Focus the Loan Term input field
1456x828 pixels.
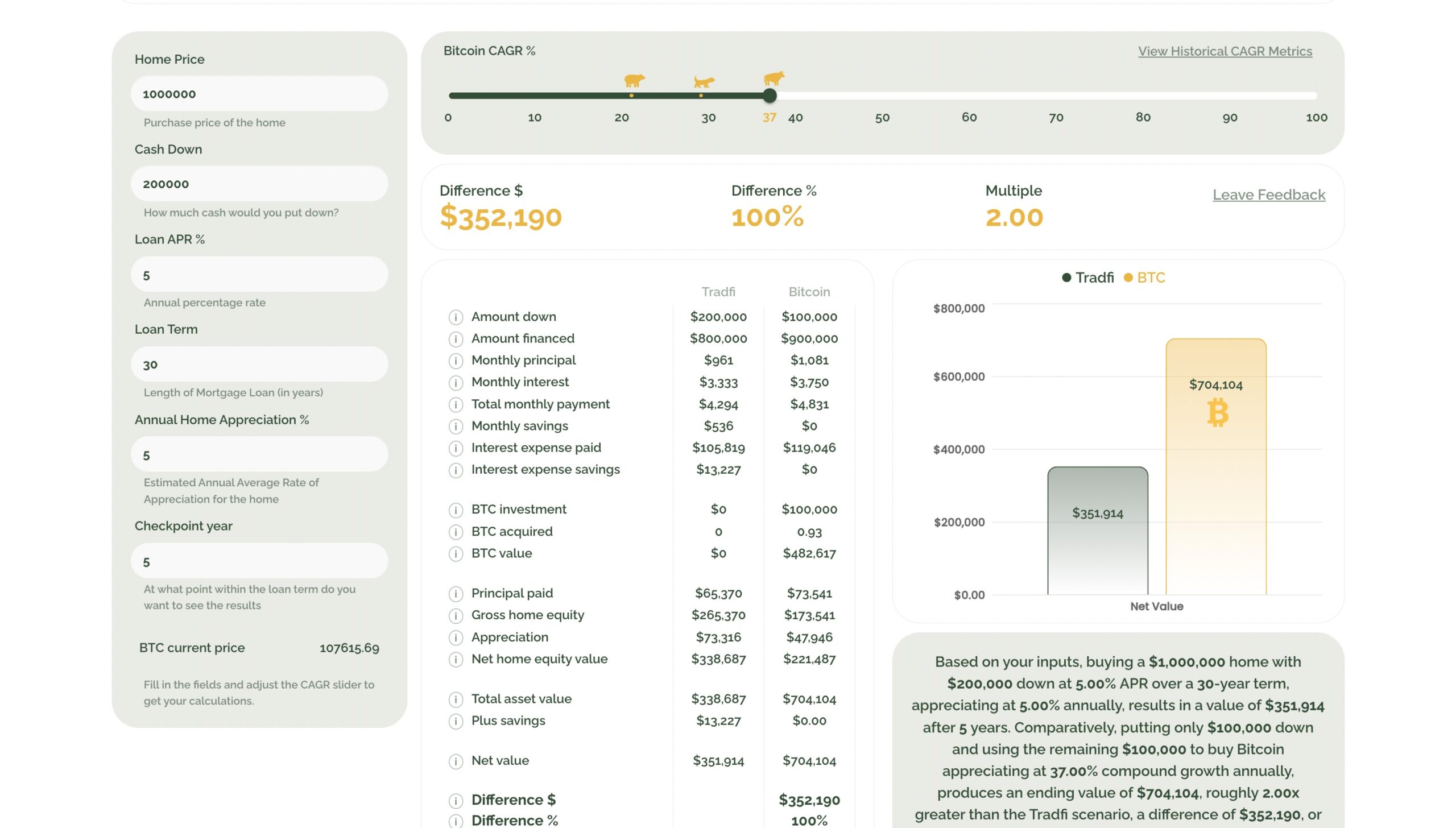point(259,364)
